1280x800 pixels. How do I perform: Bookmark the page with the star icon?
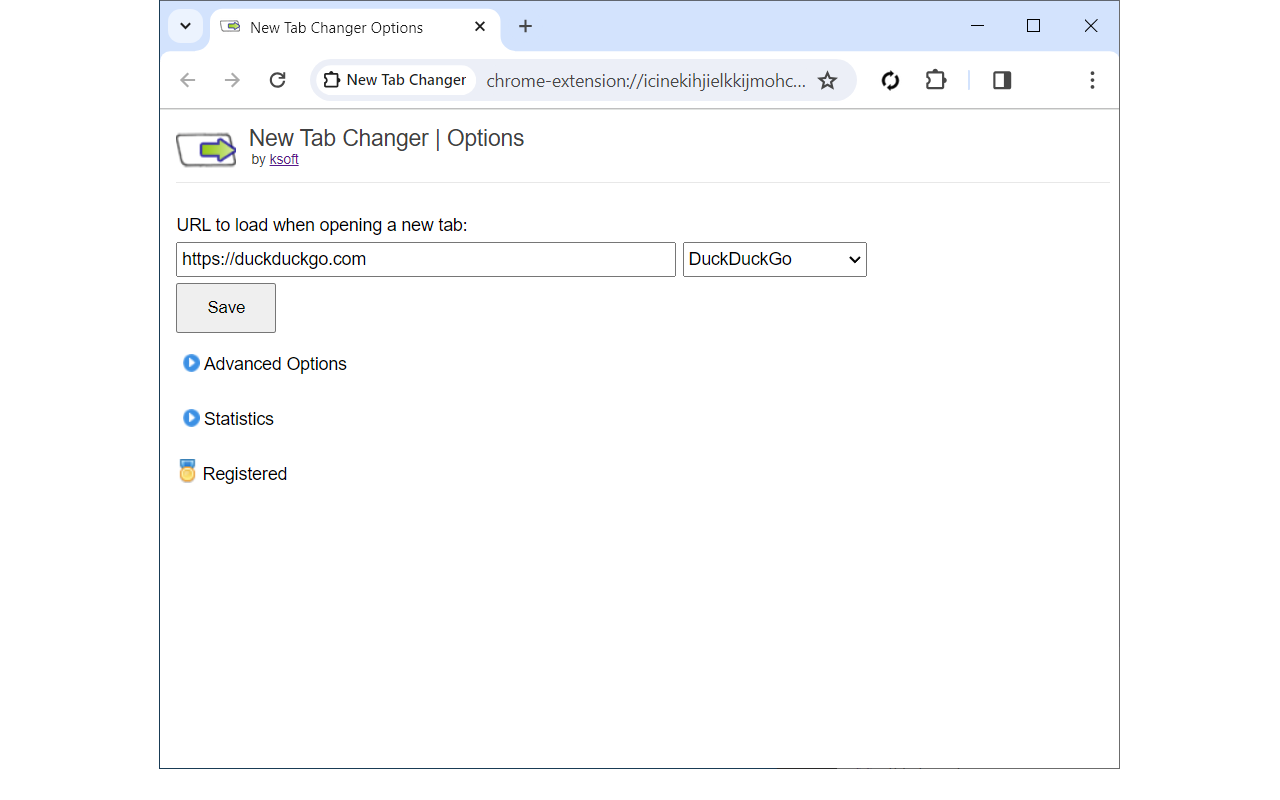click(827, 80)
